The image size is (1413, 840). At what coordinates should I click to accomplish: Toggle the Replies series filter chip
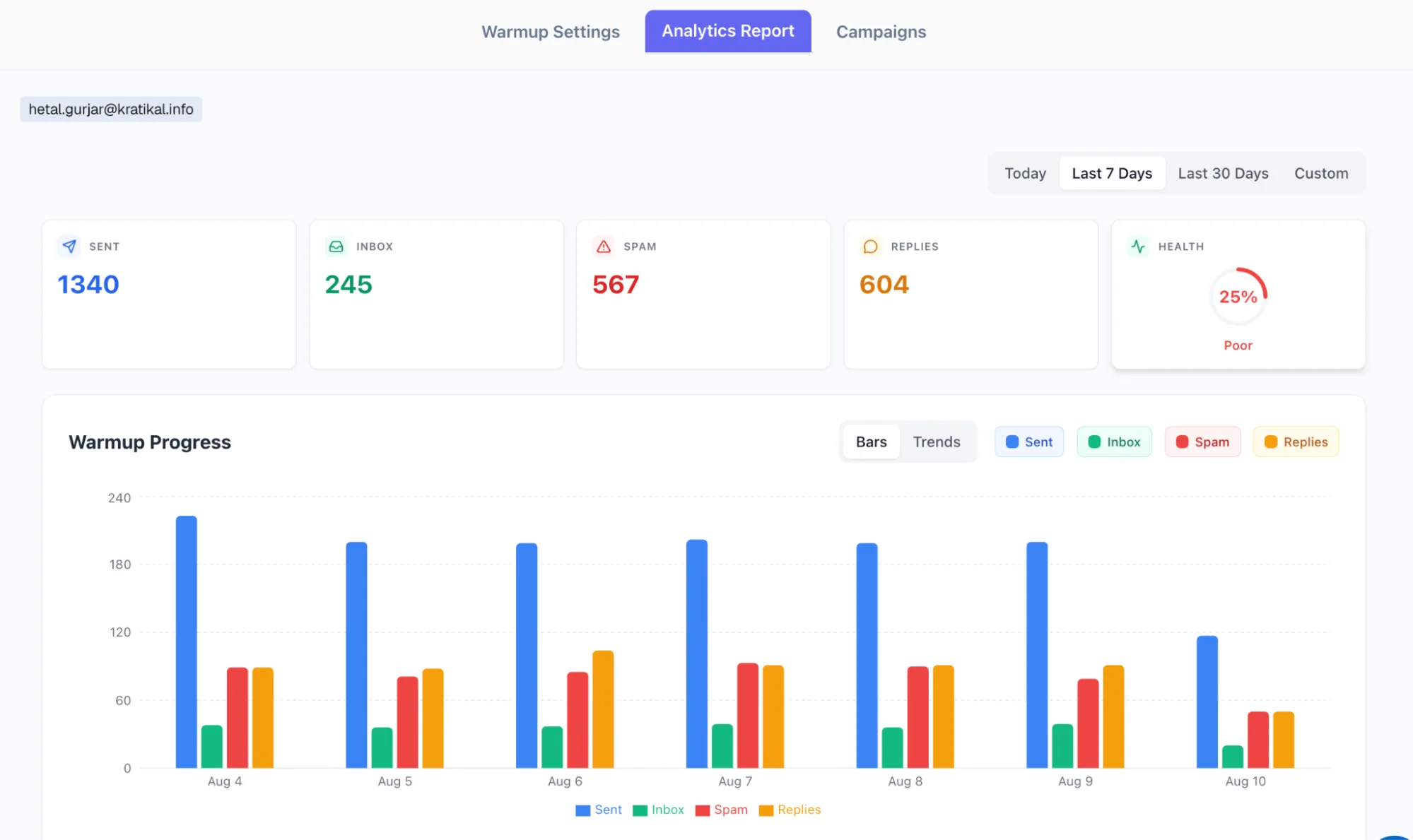click(x=1296, y=442)
